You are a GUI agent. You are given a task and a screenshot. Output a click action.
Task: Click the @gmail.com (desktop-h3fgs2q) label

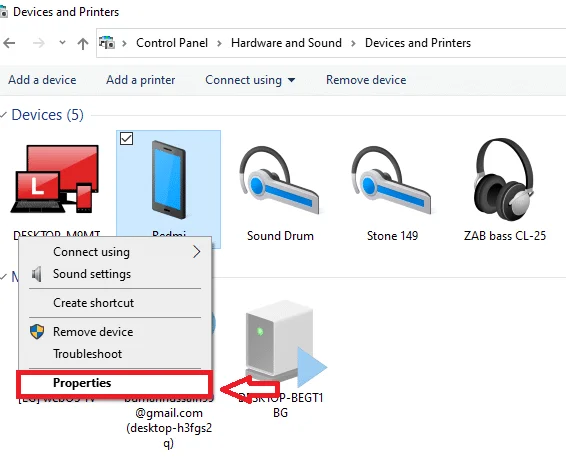(x=169, y=427)
